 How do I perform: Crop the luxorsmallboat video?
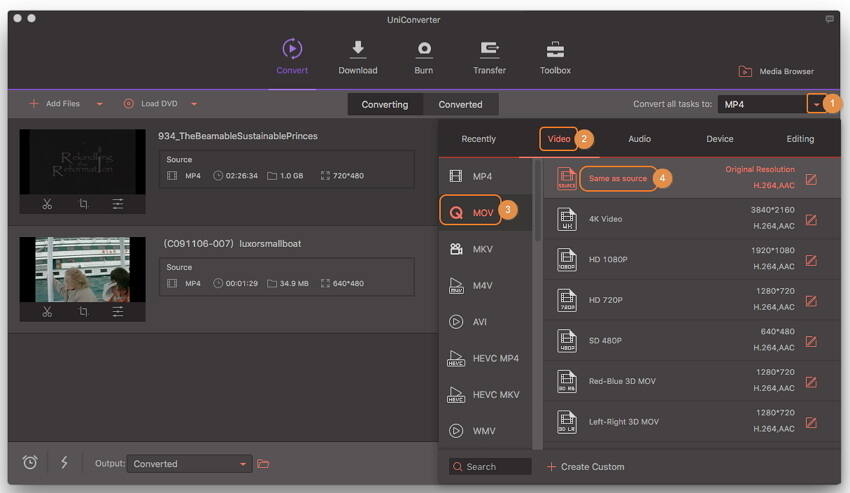click(x=83, y=312)
